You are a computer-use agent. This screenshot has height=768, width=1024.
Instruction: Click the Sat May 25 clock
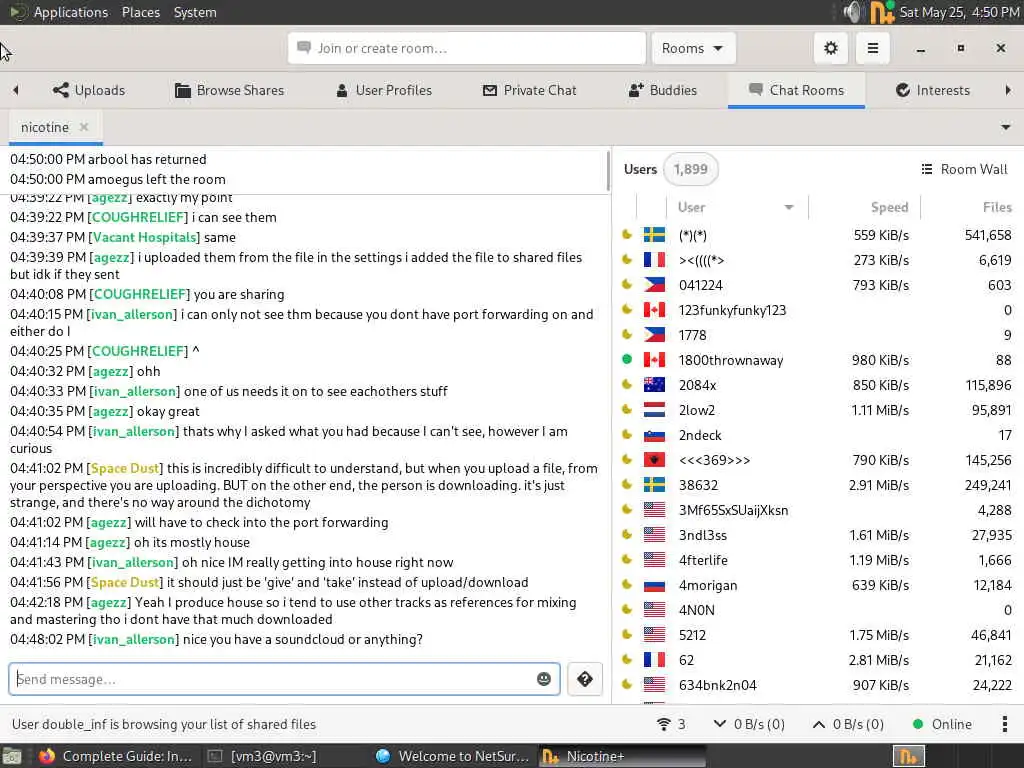959,12
